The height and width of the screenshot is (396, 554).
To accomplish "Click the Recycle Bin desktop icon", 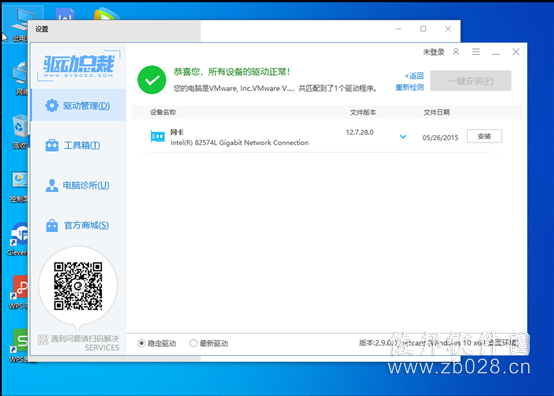I will 19,131.
